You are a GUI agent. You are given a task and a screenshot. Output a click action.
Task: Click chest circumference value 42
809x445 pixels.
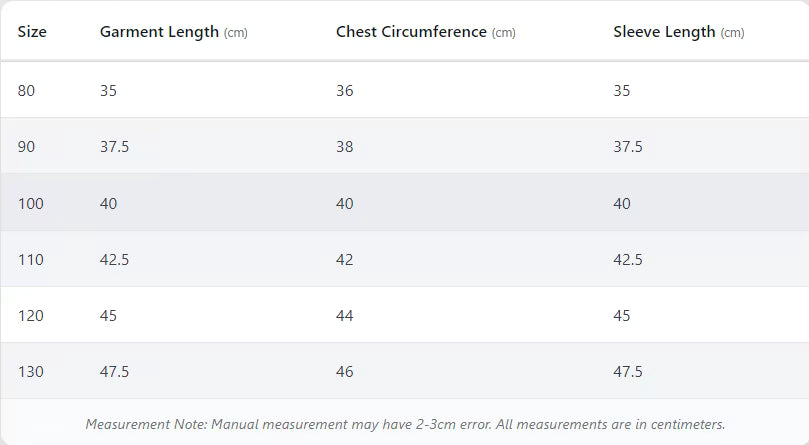[345, 259]
